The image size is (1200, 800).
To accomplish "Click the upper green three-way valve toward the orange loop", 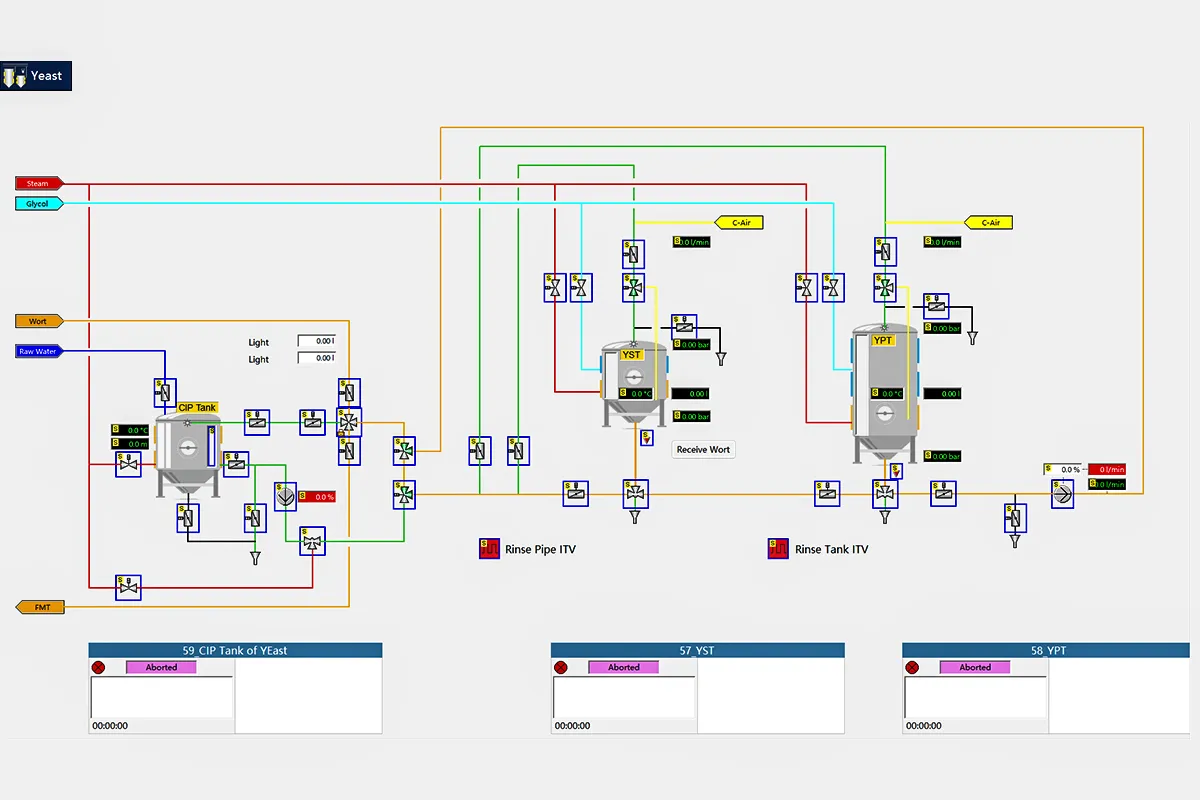I will tap(403, 452).
